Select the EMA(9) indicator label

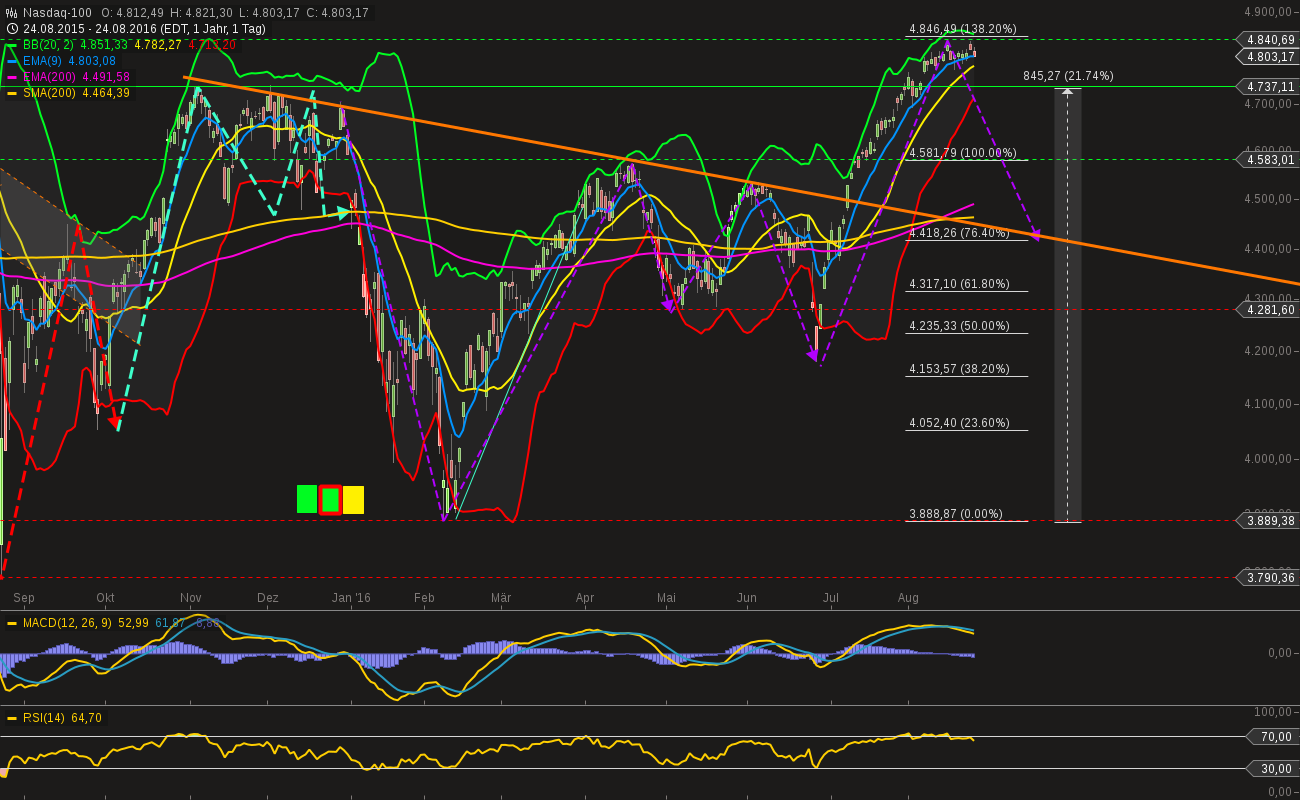(x=44, y=61)
